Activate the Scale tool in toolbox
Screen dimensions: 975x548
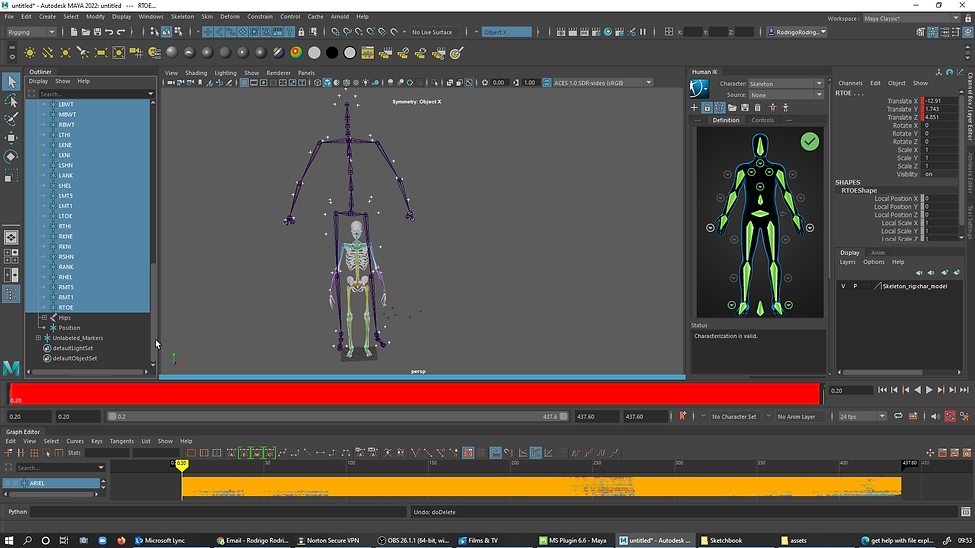(x=11, y=177)
